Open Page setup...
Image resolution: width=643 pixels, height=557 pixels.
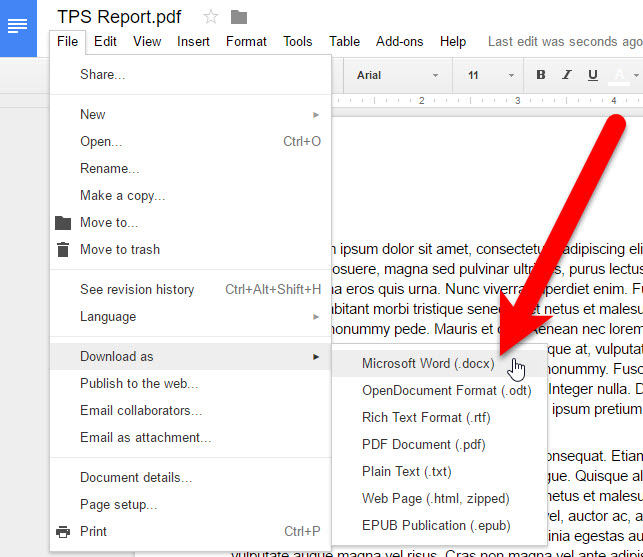click(x=190, y=504)
